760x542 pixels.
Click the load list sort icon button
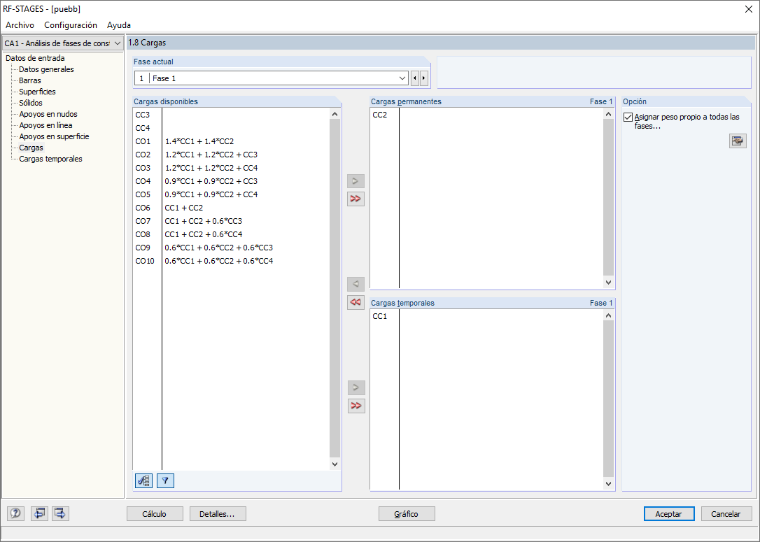coord(143,480)
